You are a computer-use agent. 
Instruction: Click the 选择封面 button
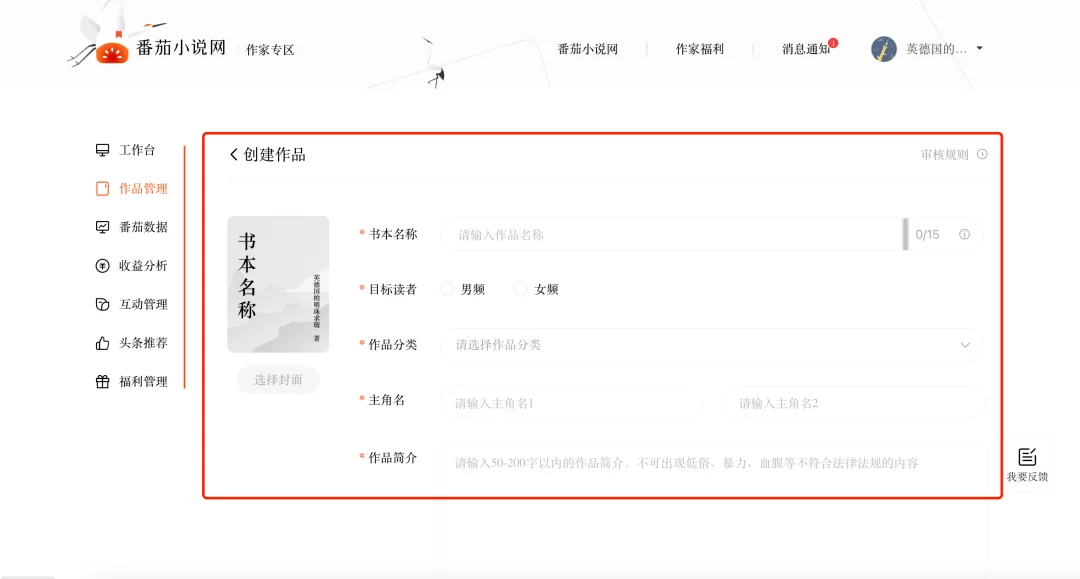[278, 380]
